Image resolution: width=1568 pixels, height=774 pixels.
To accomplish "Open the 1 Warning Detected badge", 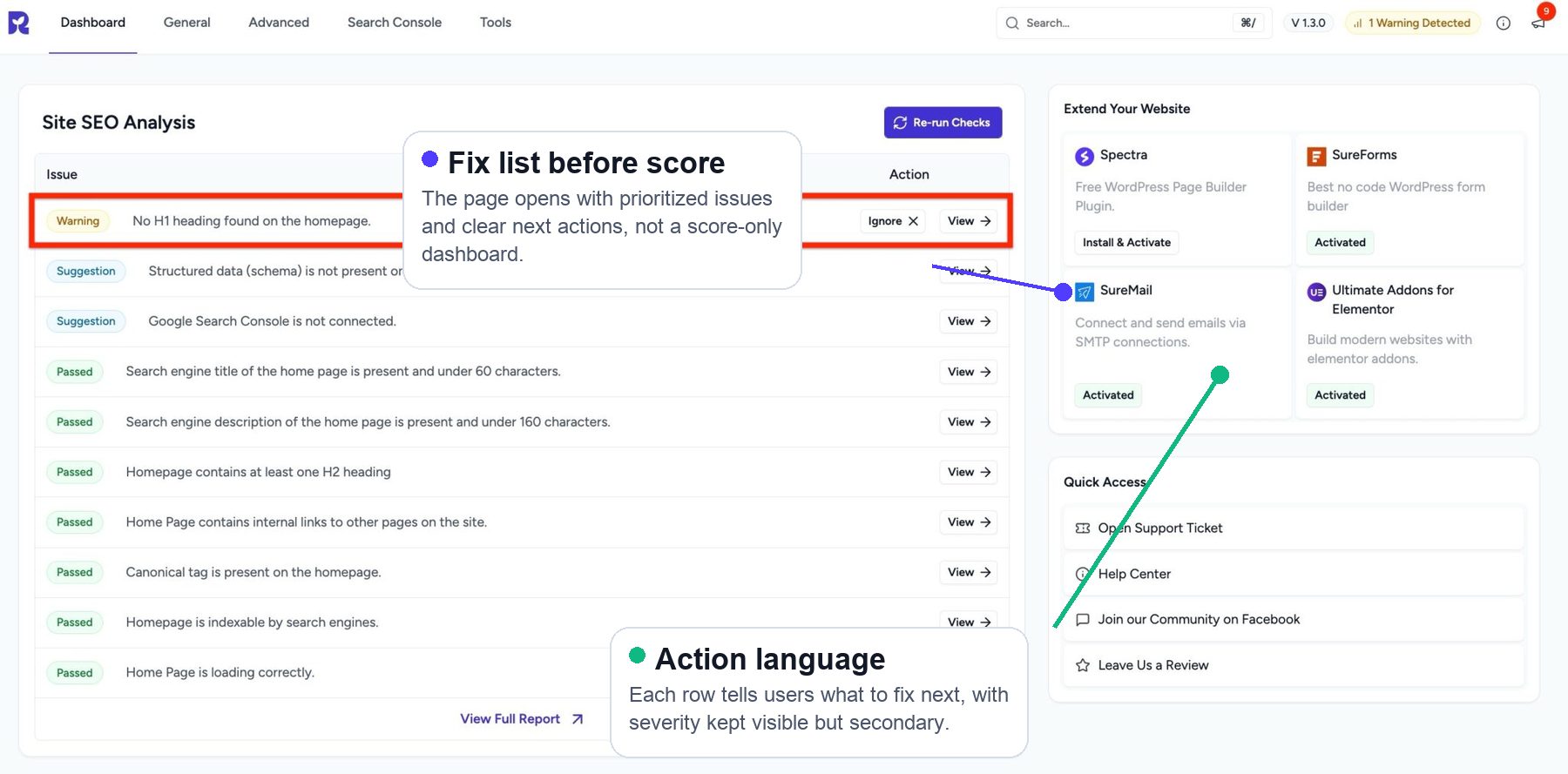I will pyautogui.click(x=1412, y=23).
